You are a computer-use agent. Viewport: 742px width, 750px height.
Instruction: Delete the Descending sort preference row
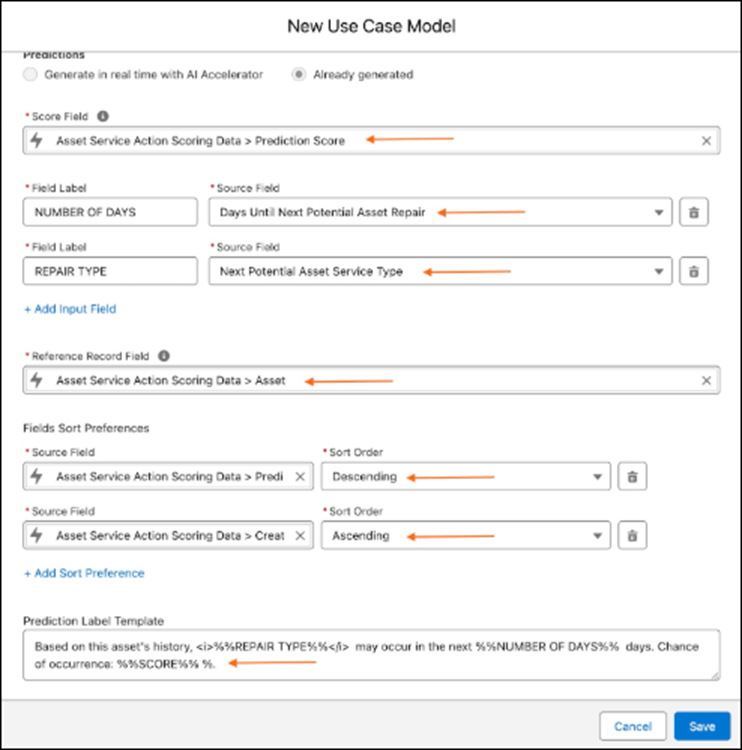(x=632, y=476)
